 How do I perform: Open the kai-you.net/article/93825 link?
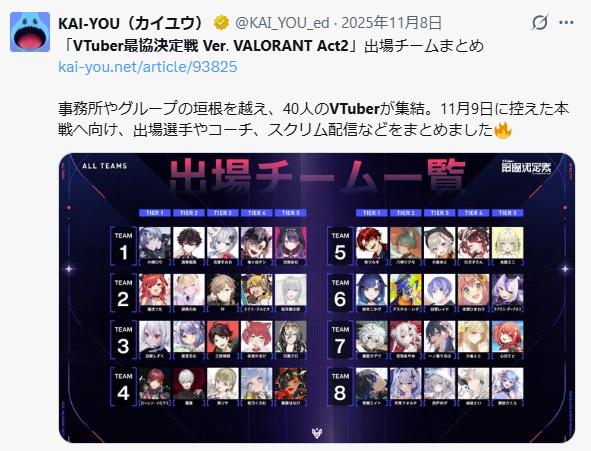point(148,67)
